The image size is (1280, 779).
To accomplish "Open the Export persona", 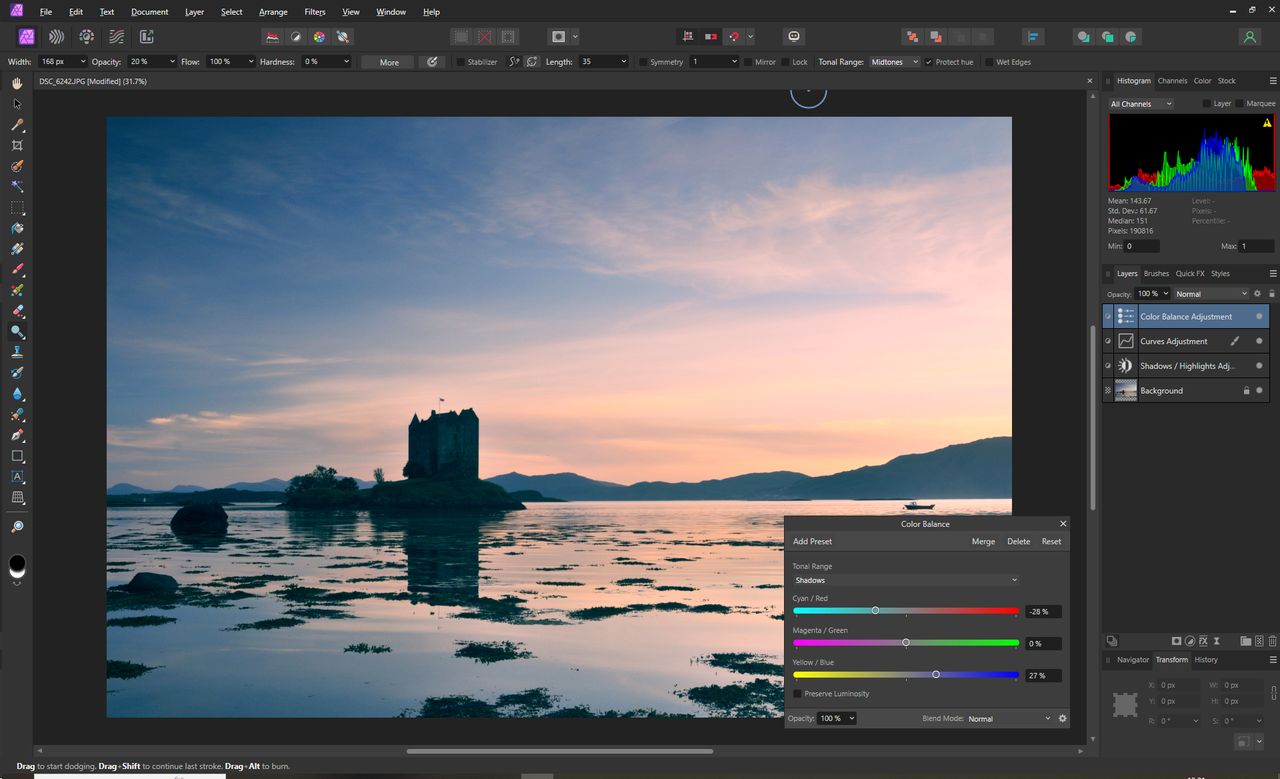I will tap(146, 37).
